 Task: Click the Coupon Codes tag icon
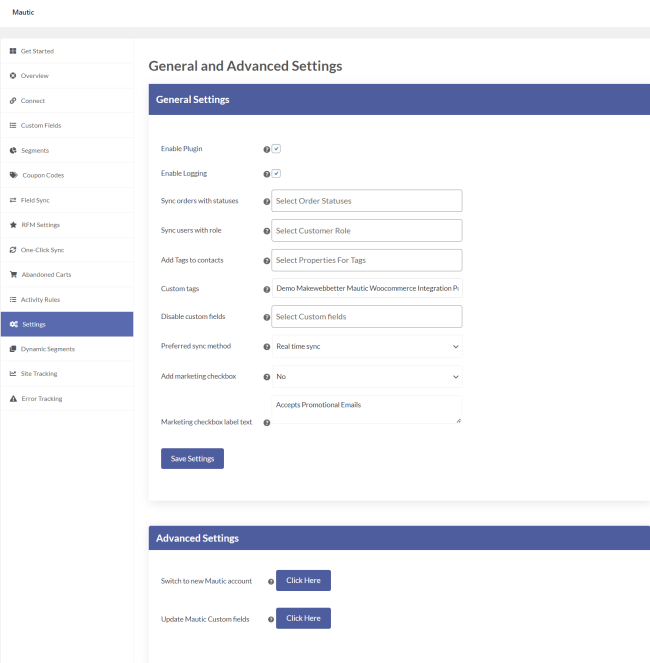click(x=13, y=175)
